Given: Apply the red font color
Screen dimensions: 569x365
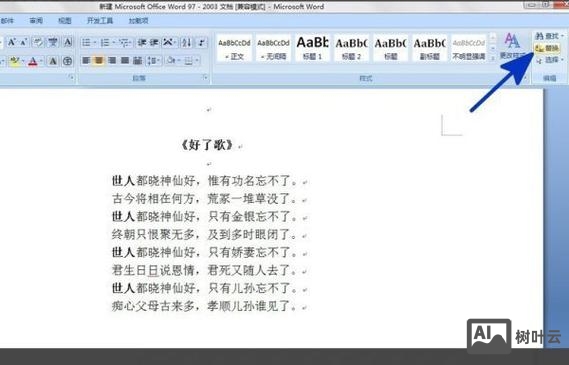Looking at the screenshot, I should (x=33, y=61).
